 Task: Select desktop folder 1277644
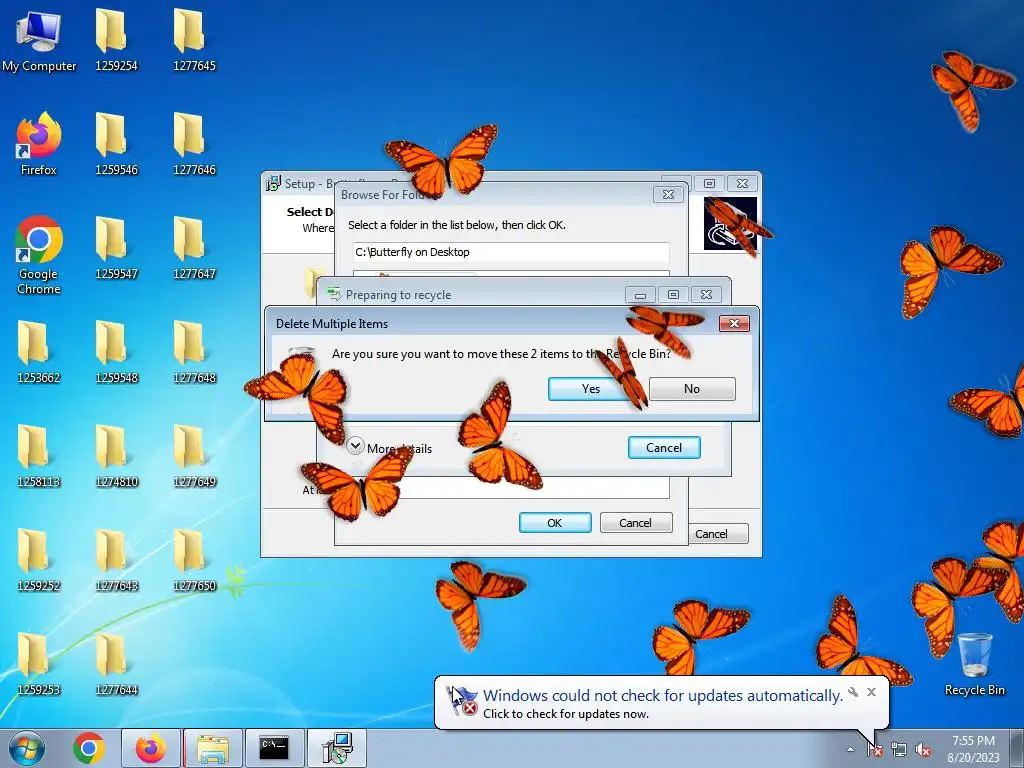116,665
